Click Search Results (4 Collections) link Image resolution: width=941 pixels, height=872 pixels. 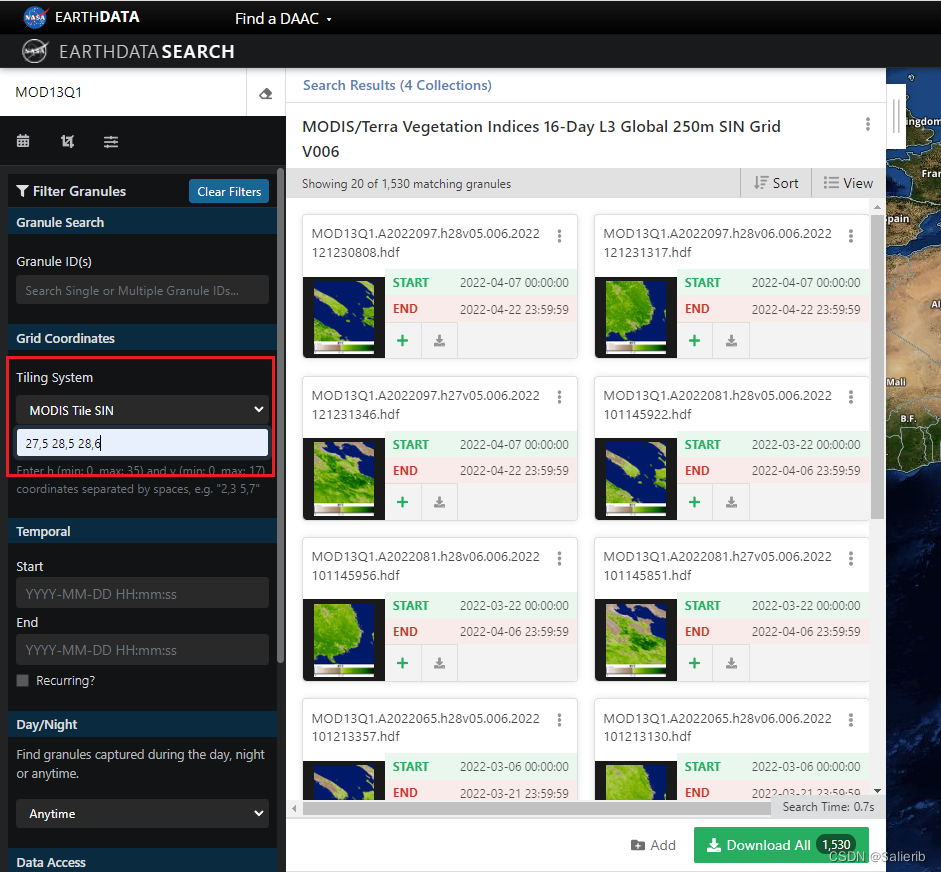tap(397, 85)
